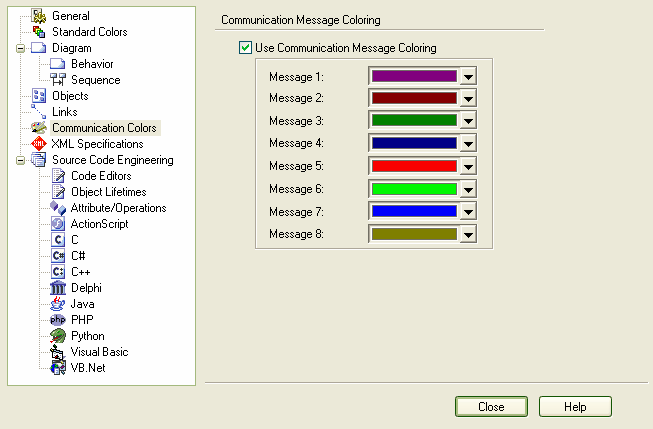Click the Behavior diagram icon
Viewport: 653px width, 429px height.
58,64
